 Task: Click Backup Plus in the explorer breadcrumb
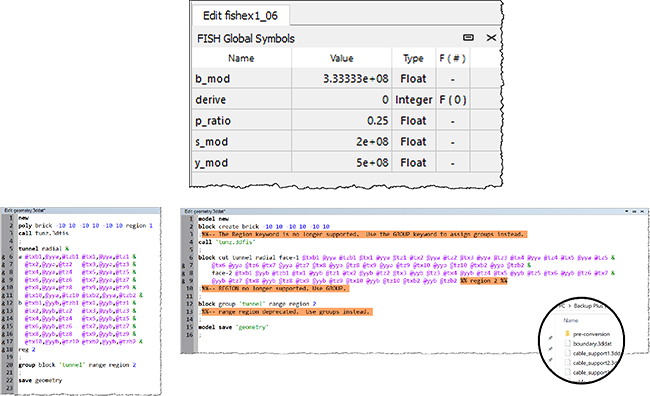pos(590,306)
